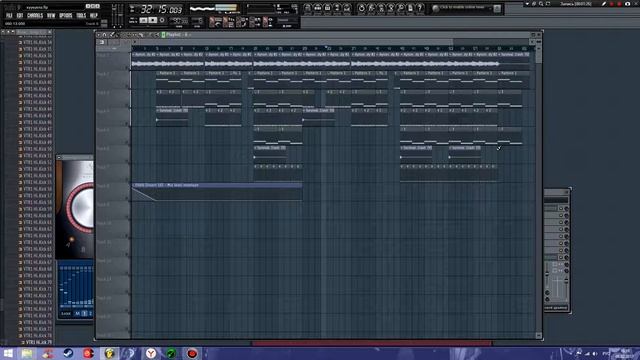640x360 pixels.
Task: Click the project info document icon
Action: (410, 8)
